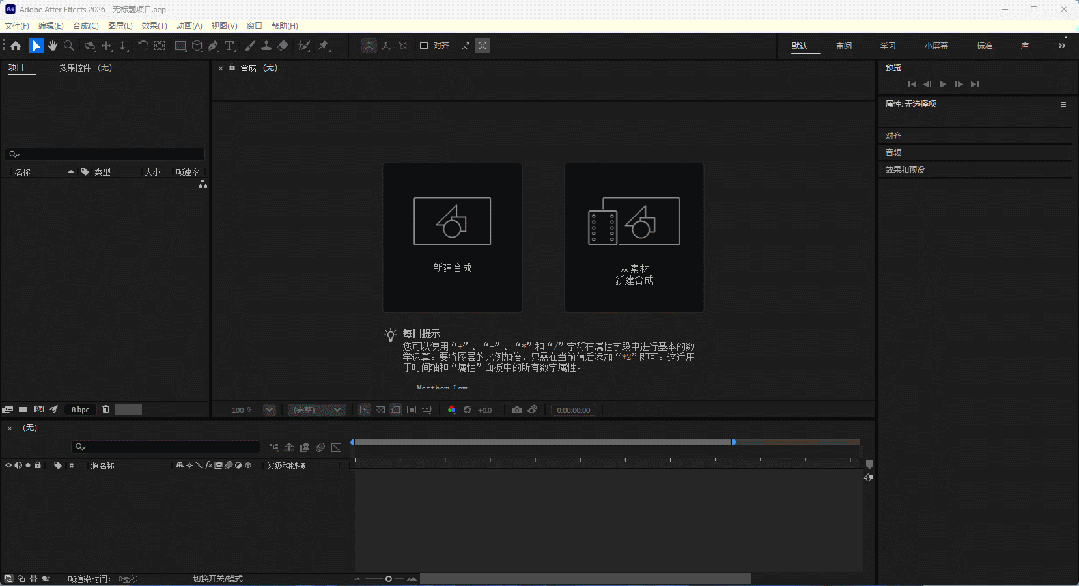
Task: Select the Selection arrow tool
Action: click(x=36, y=46)
